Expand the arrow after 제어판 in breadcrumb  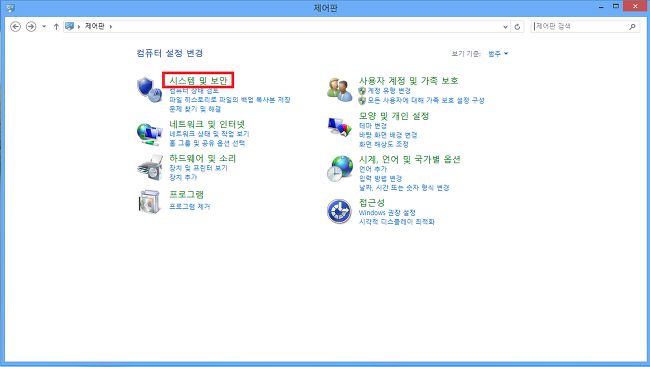click(x=111, y=27)
